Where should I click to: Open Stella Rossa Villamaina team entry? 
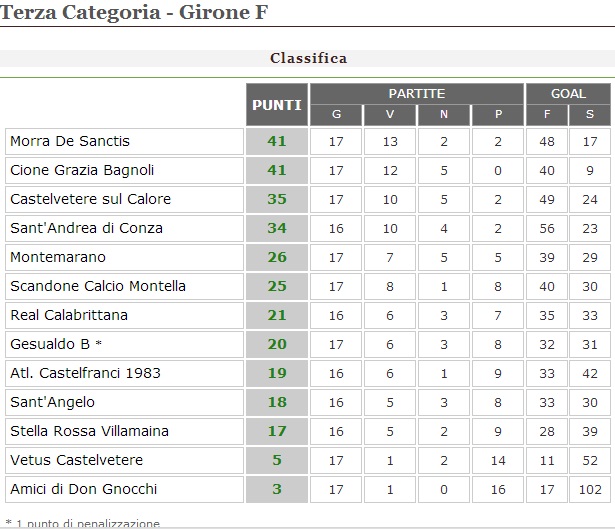(89, 431)
